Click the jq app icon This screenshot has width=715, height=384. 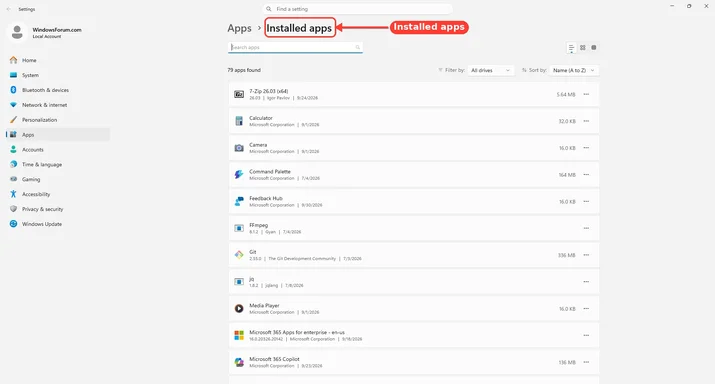click(239, 282)
